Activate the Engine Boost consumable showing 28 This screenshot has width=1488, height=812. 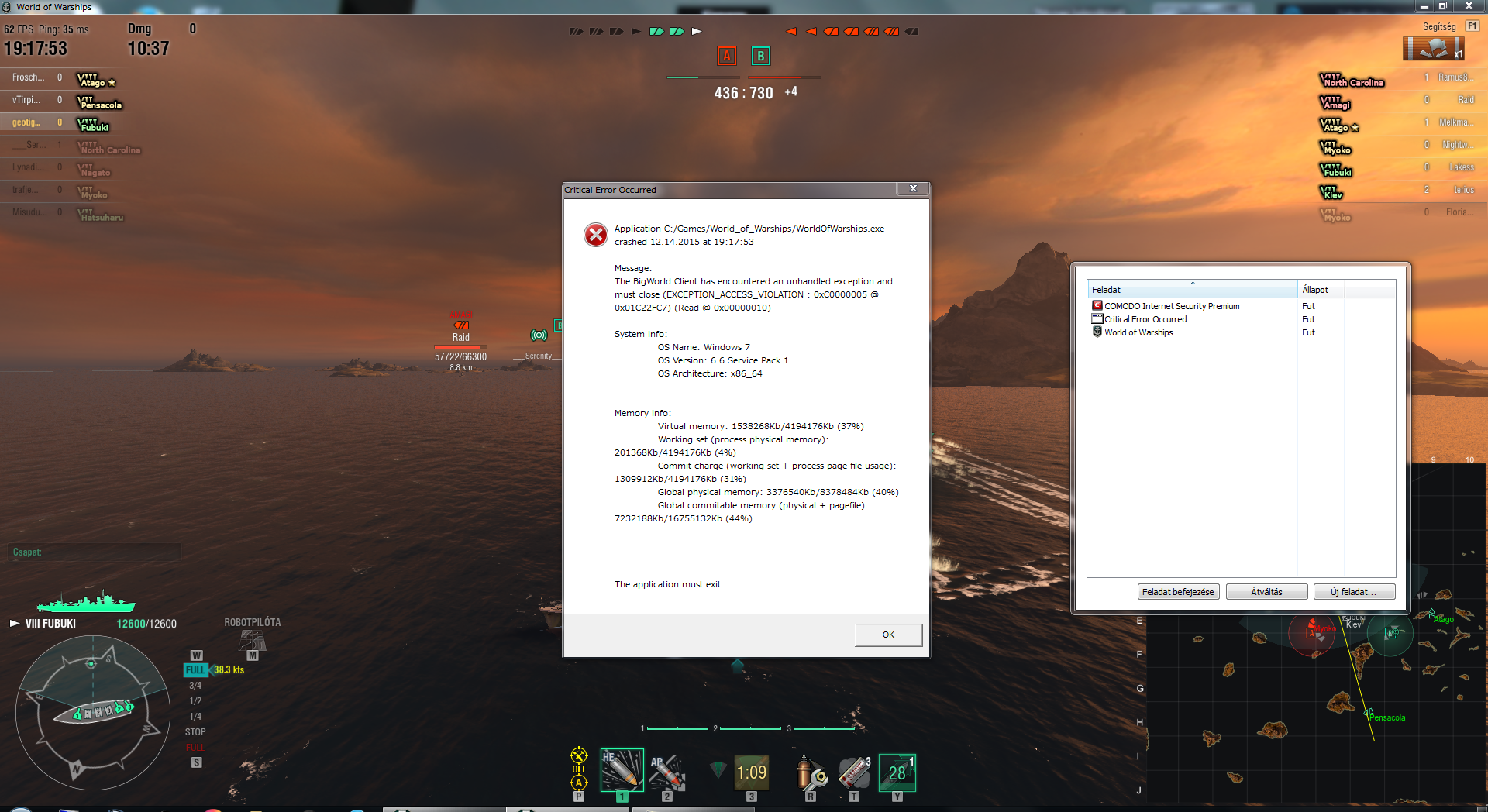(x=897, y=772)
